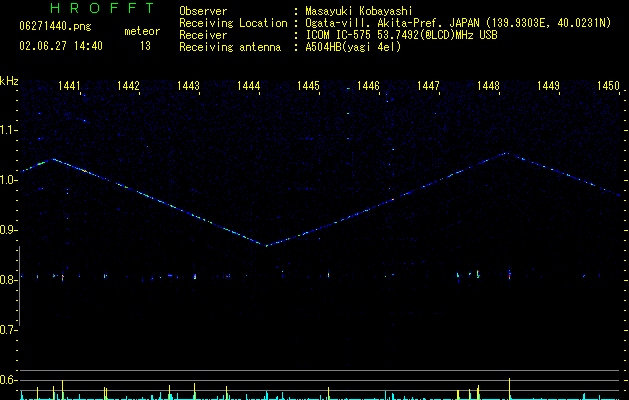629x400 pixels.
Task: Click frequency axis label 0.8
Action: point(8,280)
